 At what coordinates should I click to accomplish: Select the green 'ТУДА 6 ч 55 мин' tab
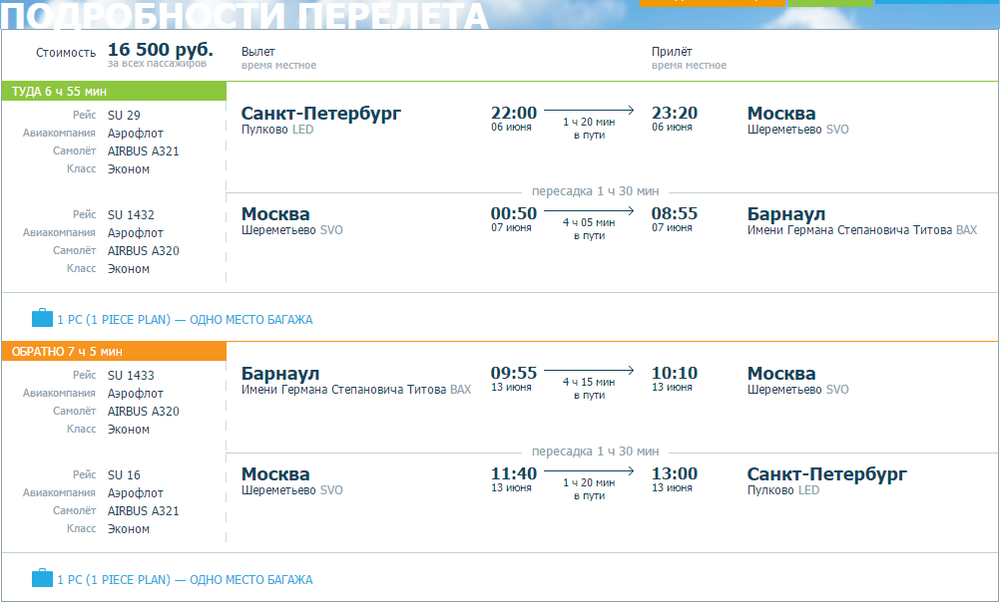(114, 91)
